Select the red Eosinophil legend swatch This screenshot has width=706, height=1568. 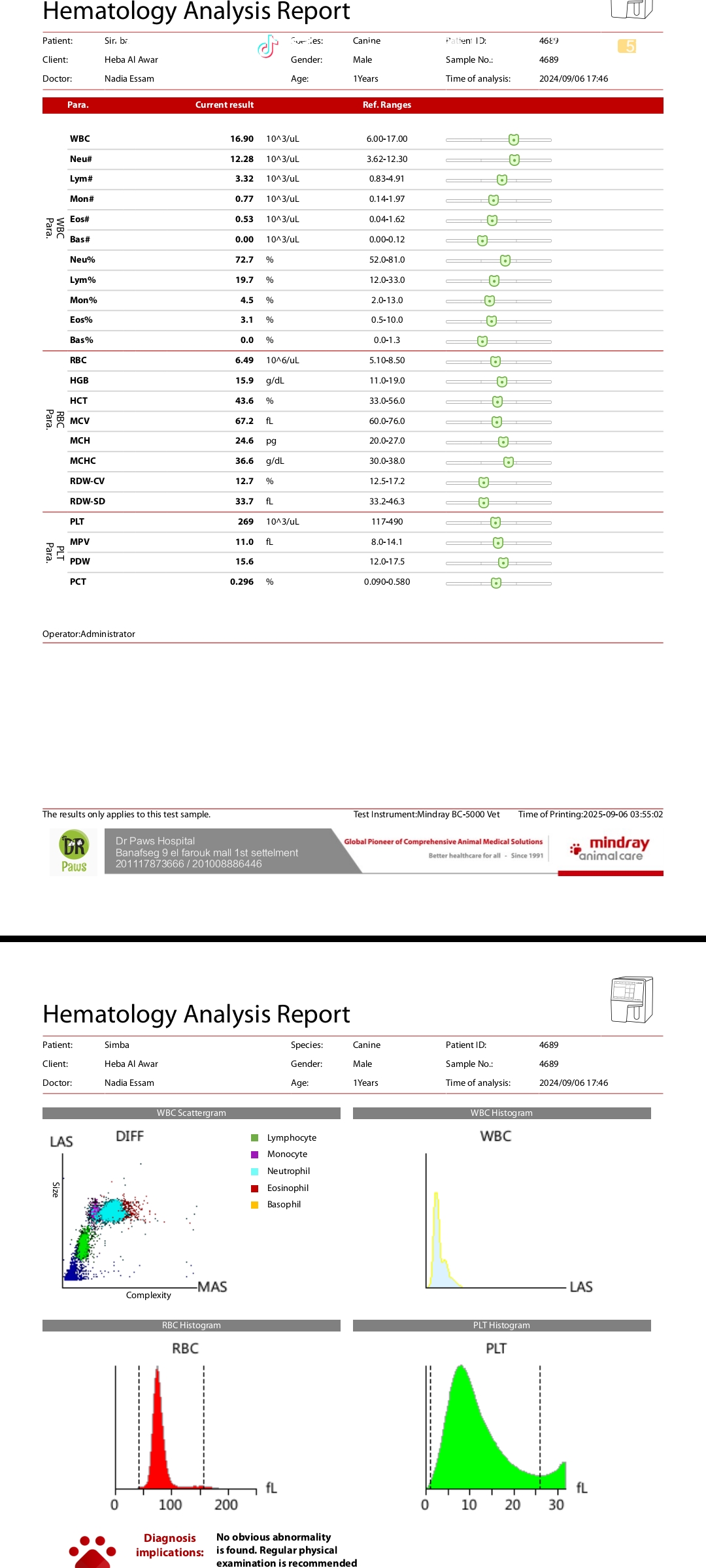(255, 1188)
